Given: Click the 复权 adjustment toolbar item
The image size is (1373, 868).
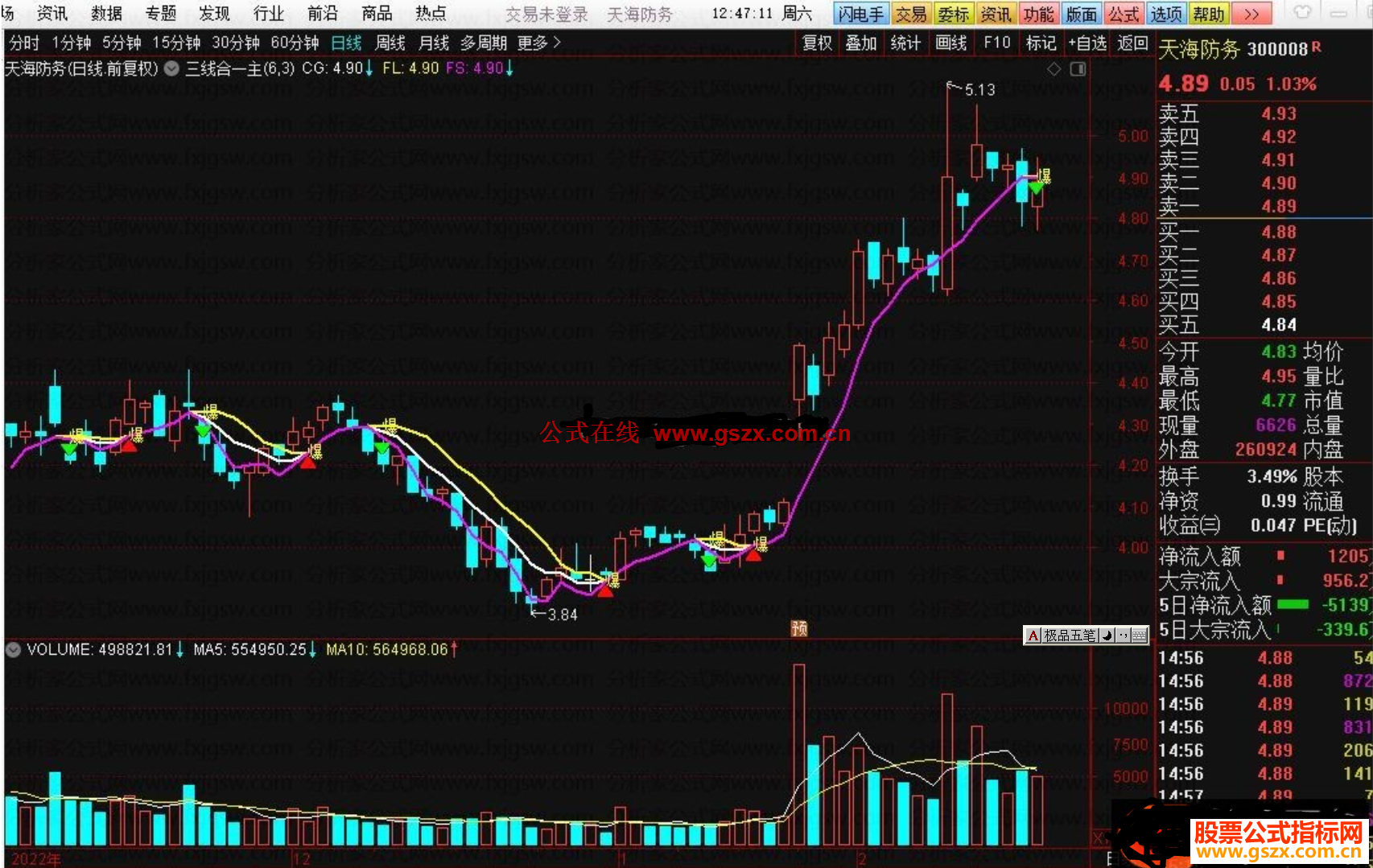Looking at the screenshot, I should point(817,43).
